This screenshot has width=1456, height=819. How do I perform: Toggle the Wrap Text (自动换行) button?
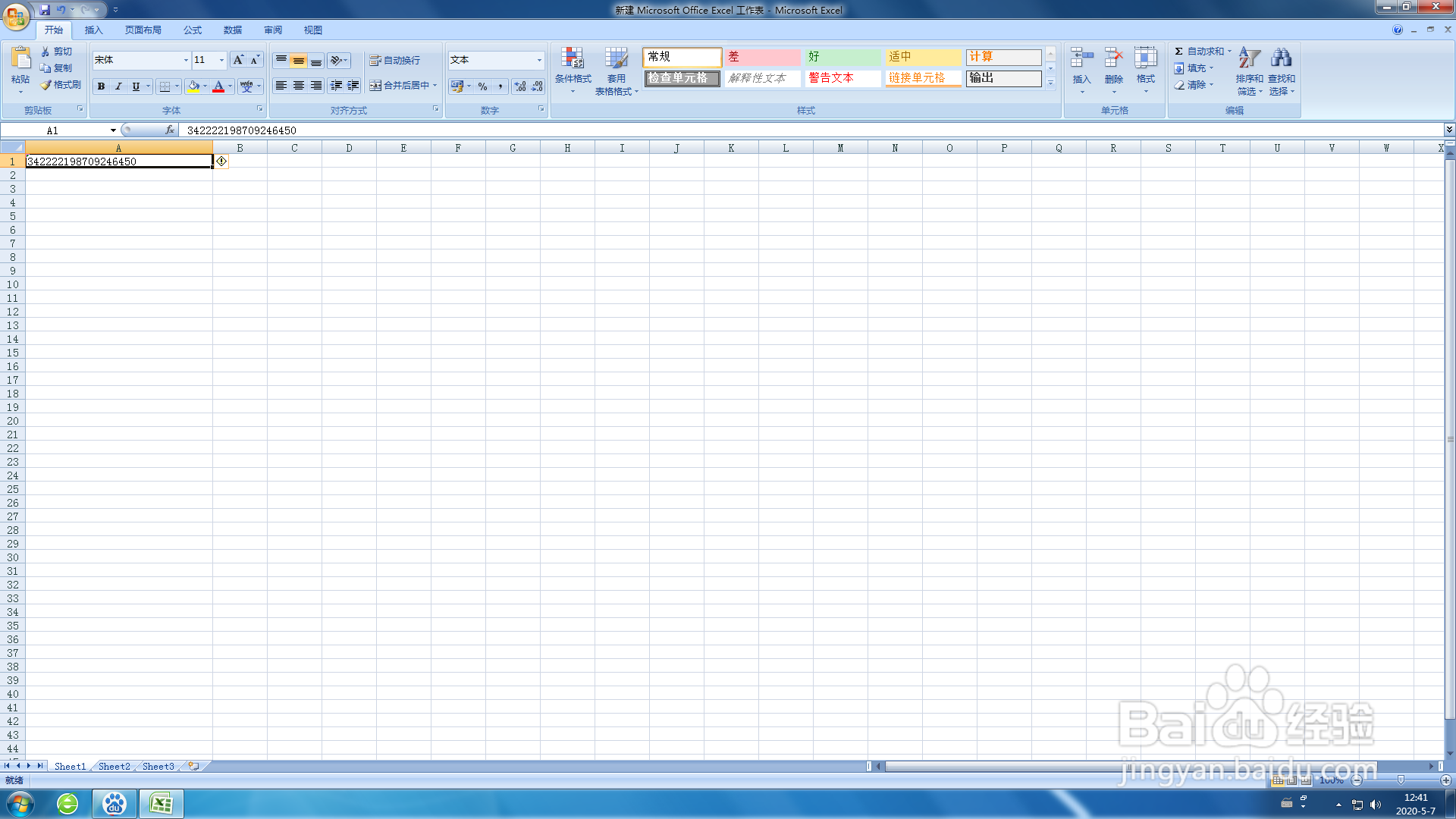[395, 61]
